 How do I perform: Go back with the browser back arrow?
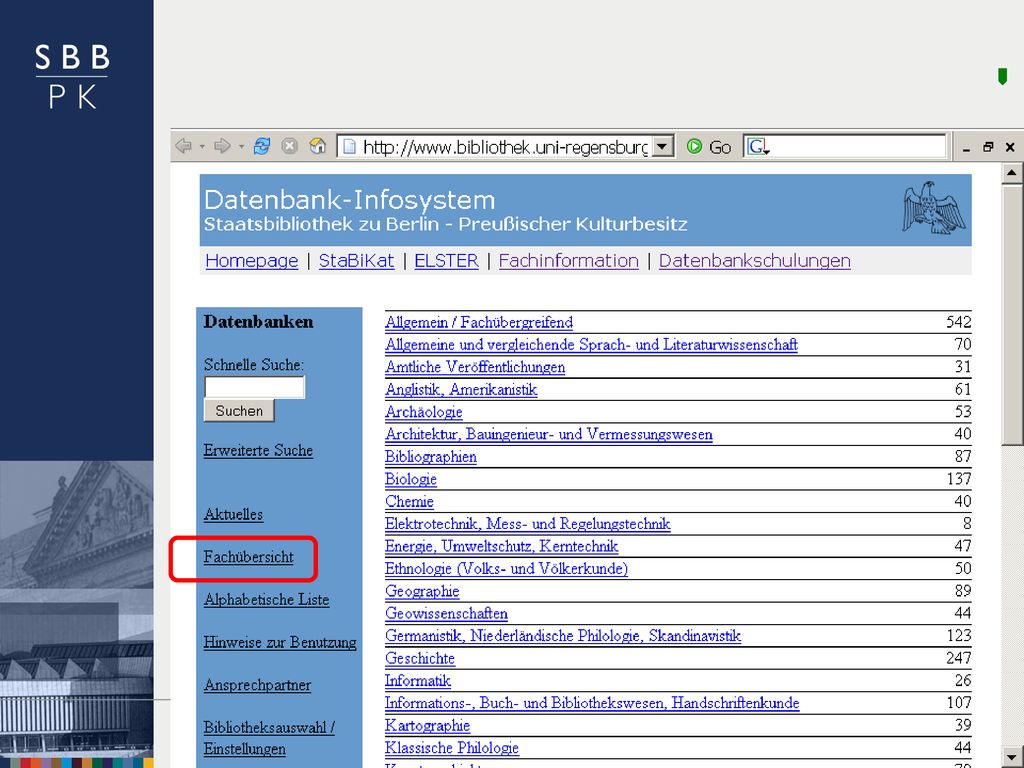184,146
